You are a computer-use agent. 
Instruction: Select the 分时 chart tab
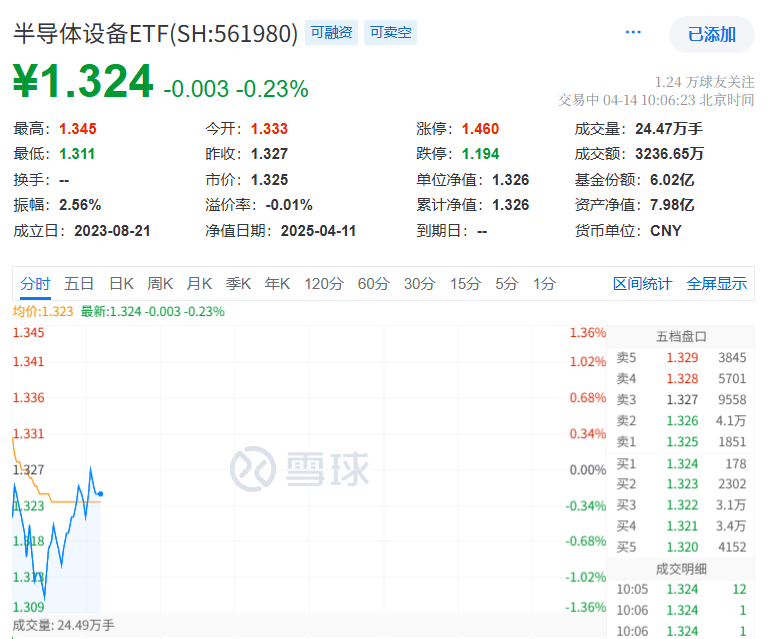[x=35, y=284]
